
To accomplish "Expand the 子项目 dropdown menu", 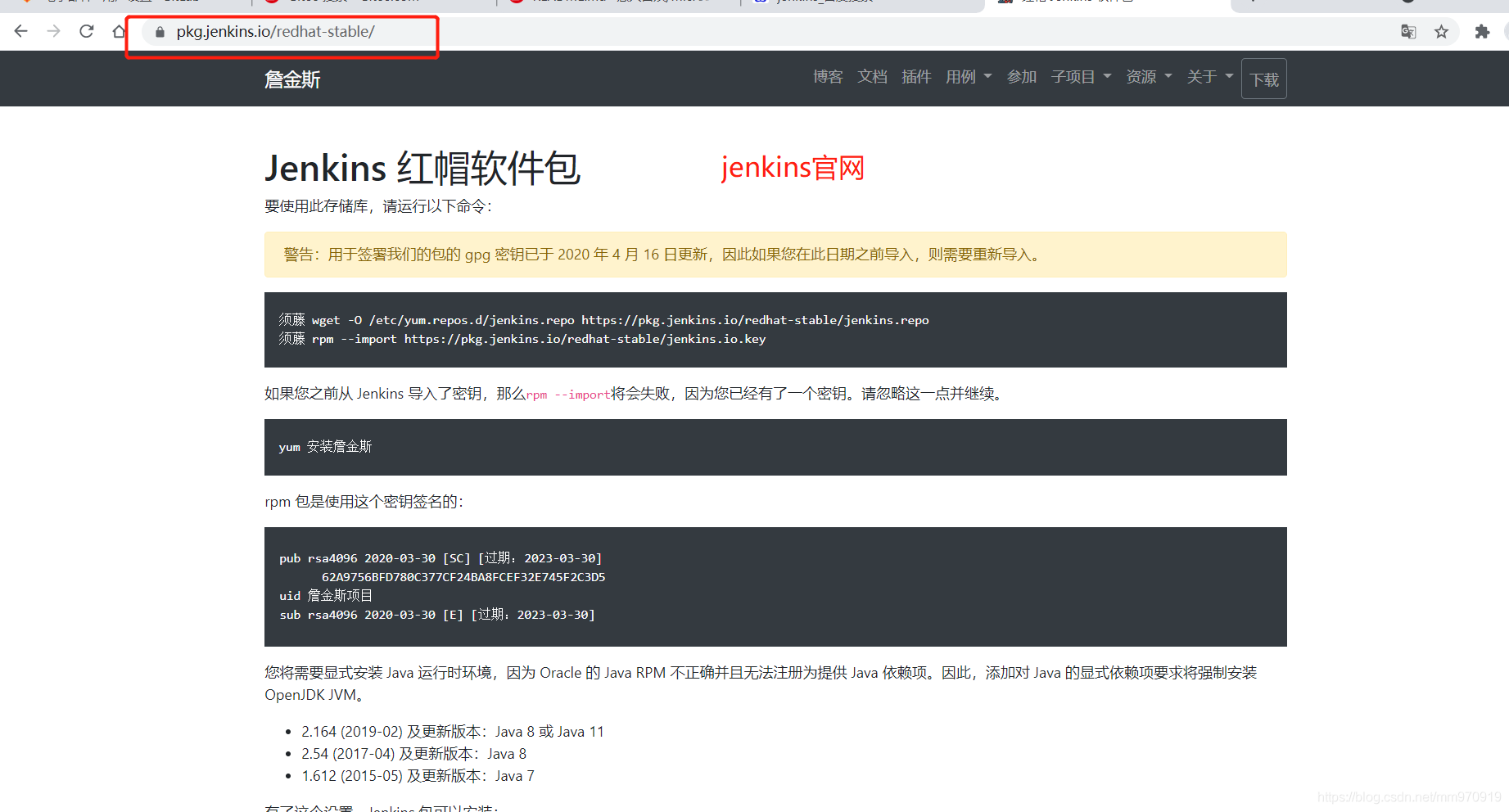I will [x=1081, y=77].
